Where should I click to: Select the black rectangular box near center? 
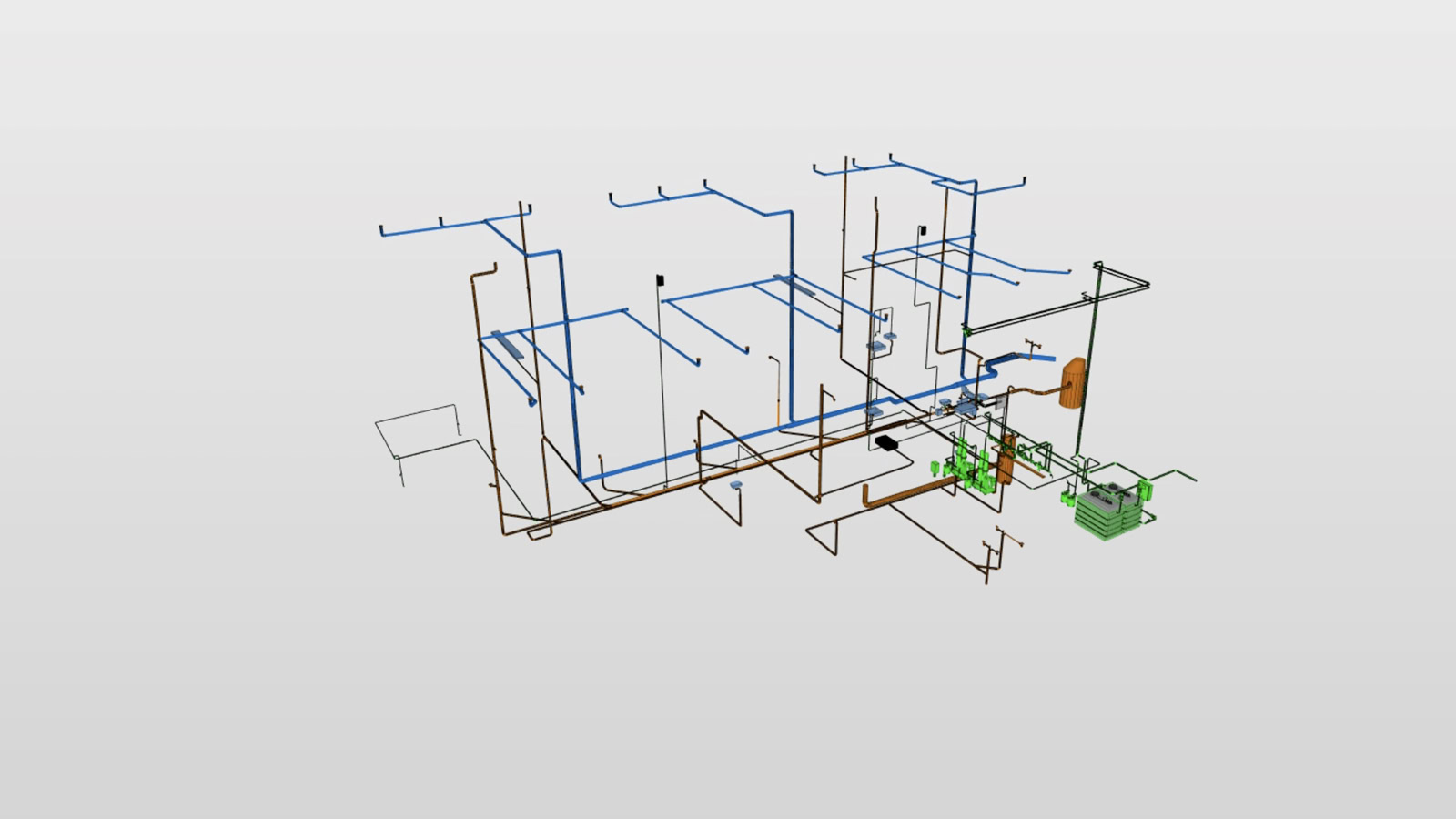coord(885,442)
